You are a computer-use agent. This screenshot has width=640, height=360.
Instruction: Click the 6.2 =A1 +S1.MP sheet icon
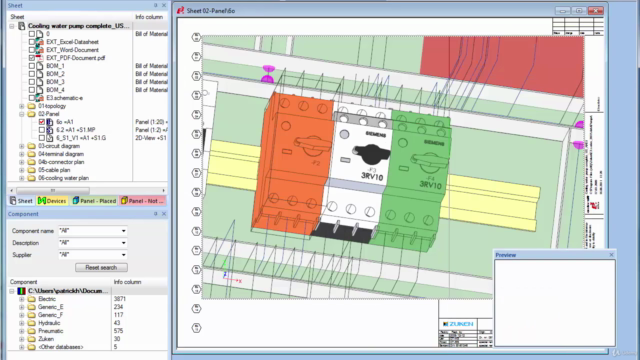[x=49, y=130]
